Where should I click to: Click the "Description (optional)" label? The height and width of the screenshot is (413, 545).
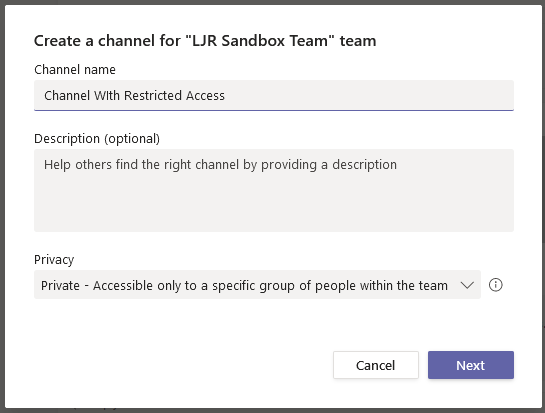pos(97,139)
